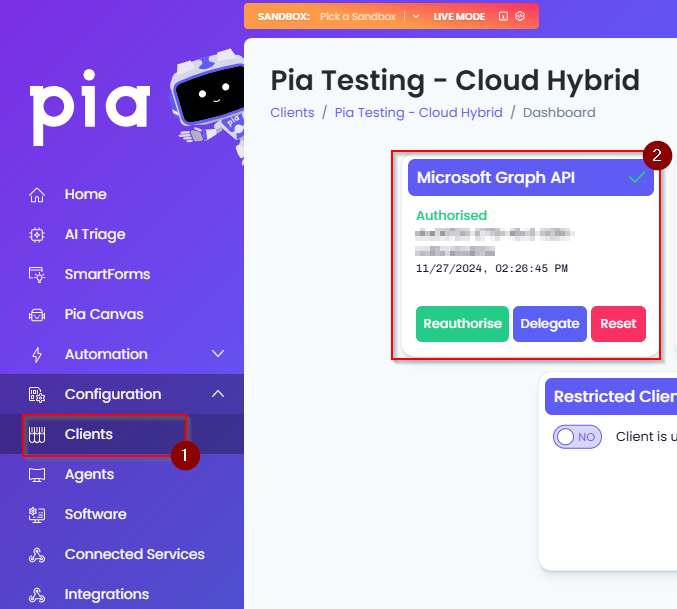Click the Pia Canvas robot icon

point(37,315)
